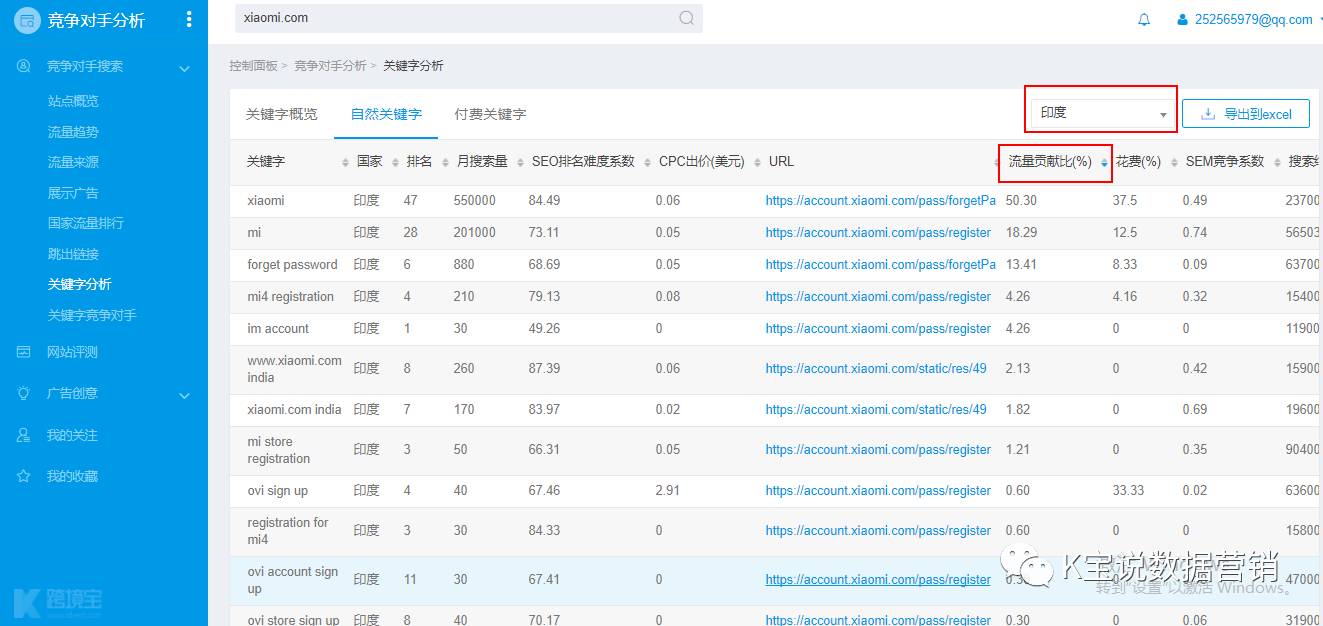The height and width of the screenshot is (626, 1323).
Task: Open 流量趋势 in the sidebar
Action: pos(73,132)
